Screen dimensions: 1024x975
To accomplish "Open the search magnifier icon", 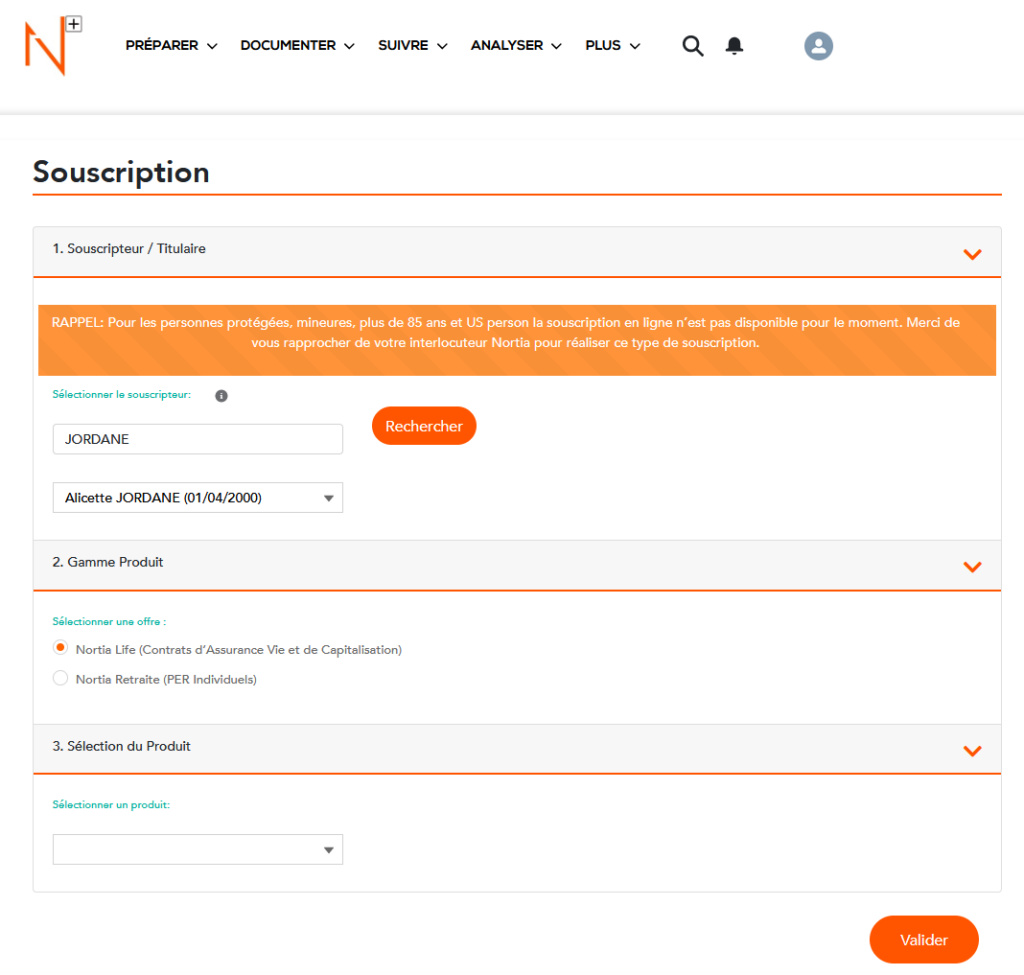I will 692,46.
